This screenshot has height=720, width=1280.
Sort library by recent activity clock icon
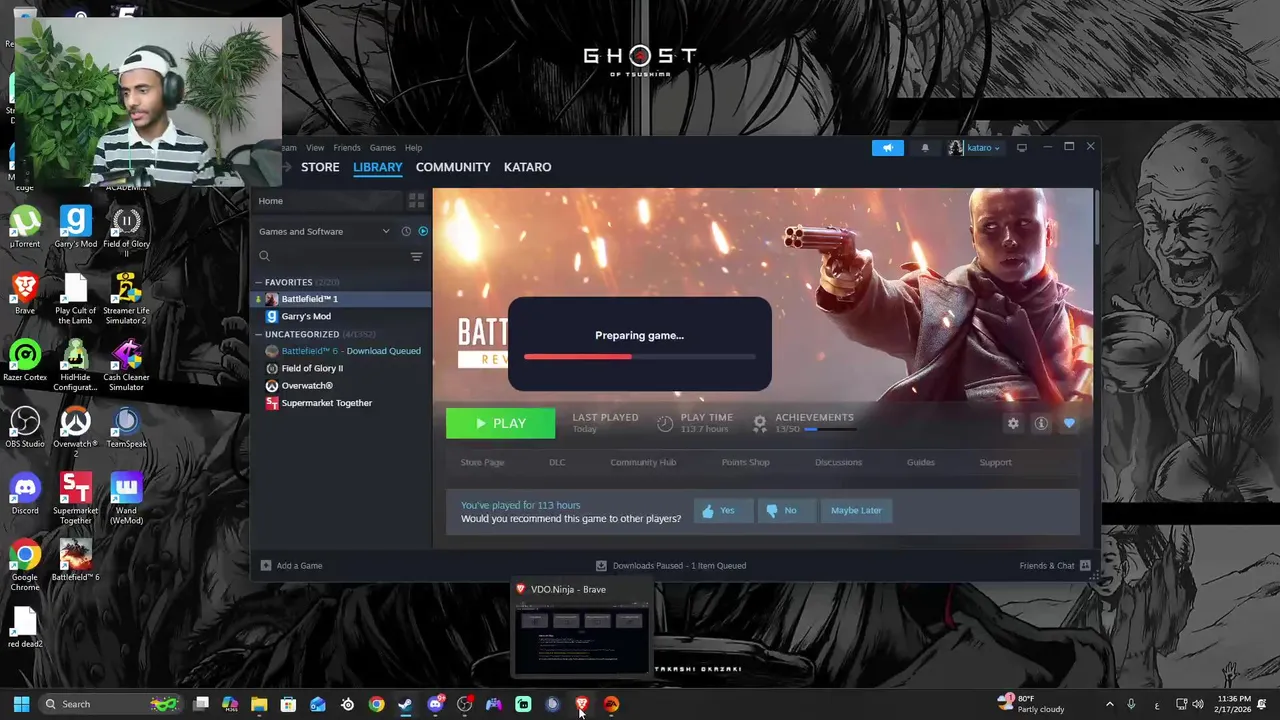point(406,231)
